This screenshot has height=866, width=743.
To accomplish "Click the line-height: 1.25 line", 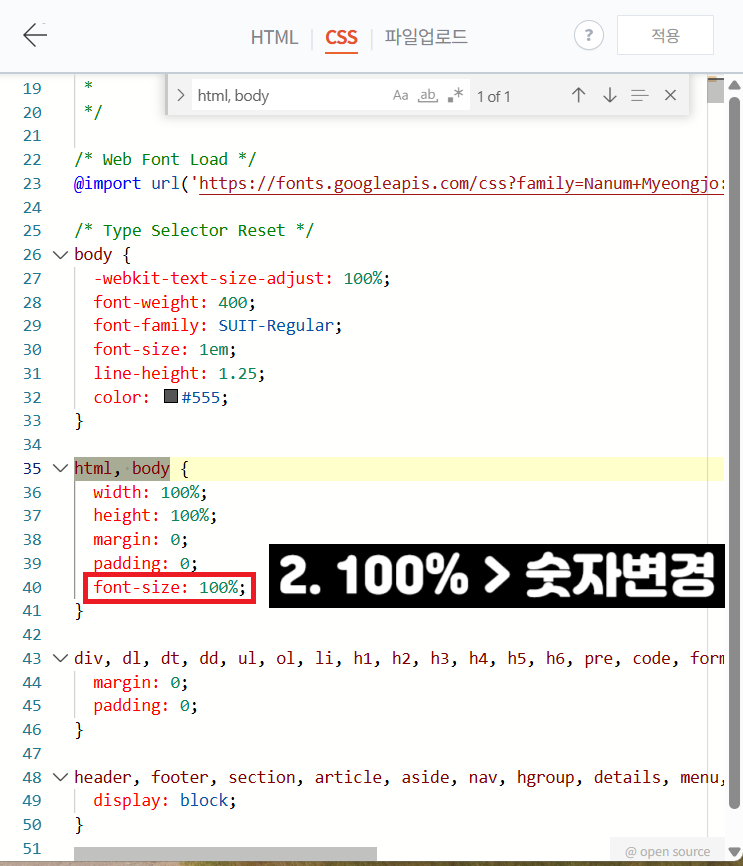I will [179, 374].
